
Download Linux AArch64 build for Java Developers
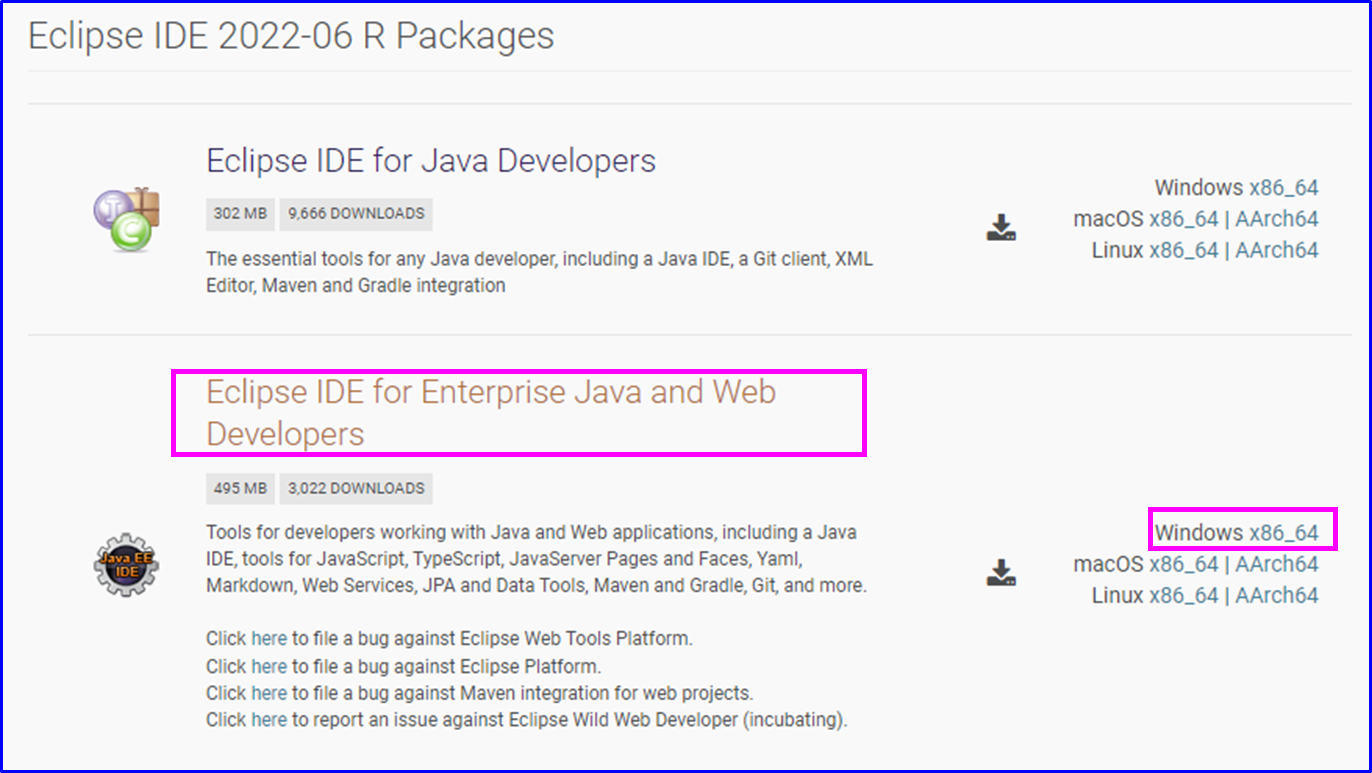coord(1277,250)
